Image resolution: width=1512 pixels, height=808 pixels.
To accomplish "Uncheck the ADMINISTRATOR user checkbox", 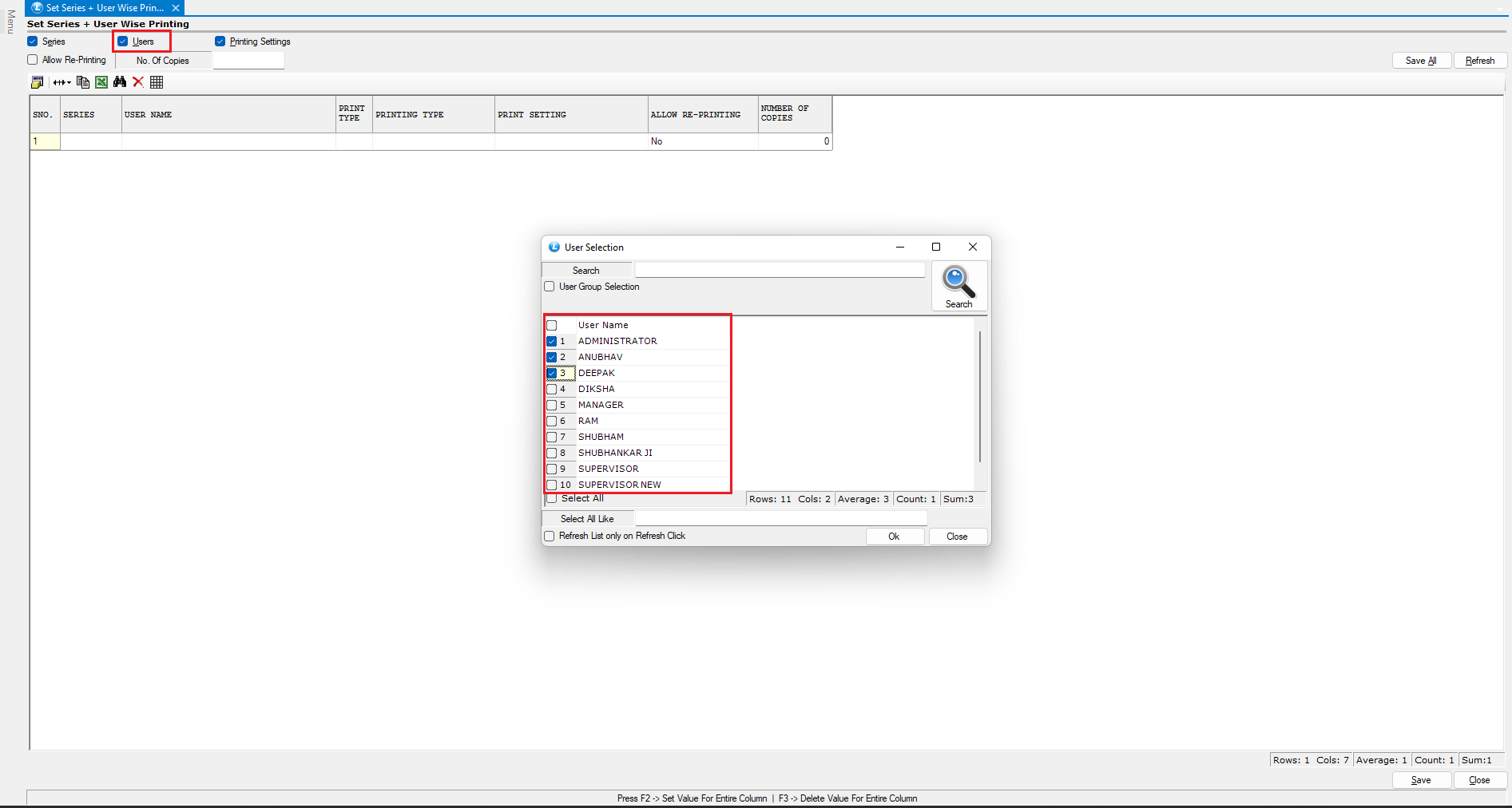I will tap(552, 341).
